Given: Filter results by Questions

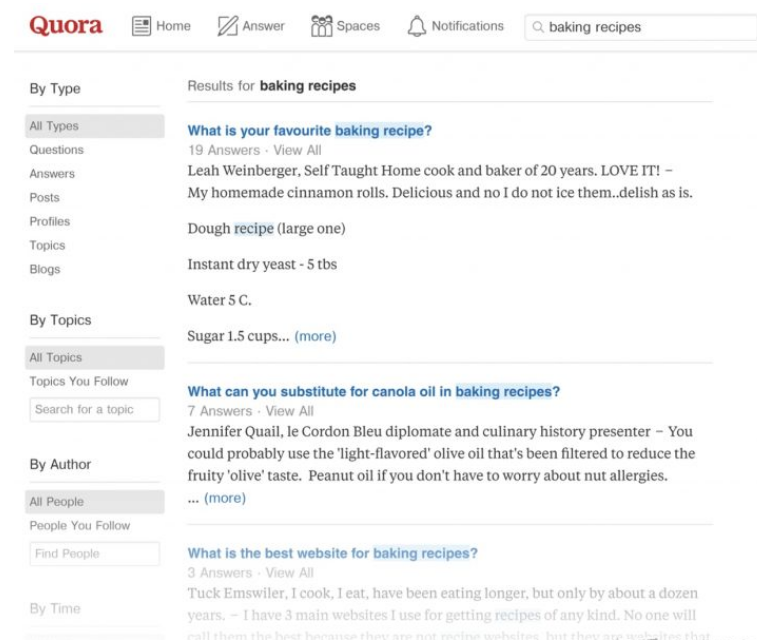Looking at the screenshot, I should click(56, 150).
